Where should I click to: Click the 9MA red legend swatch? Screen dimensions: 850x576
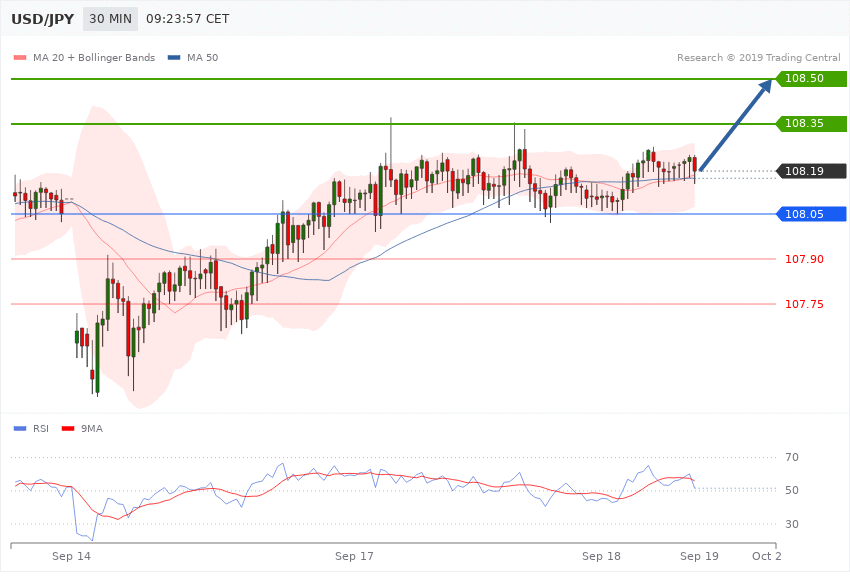click(68, 429)
